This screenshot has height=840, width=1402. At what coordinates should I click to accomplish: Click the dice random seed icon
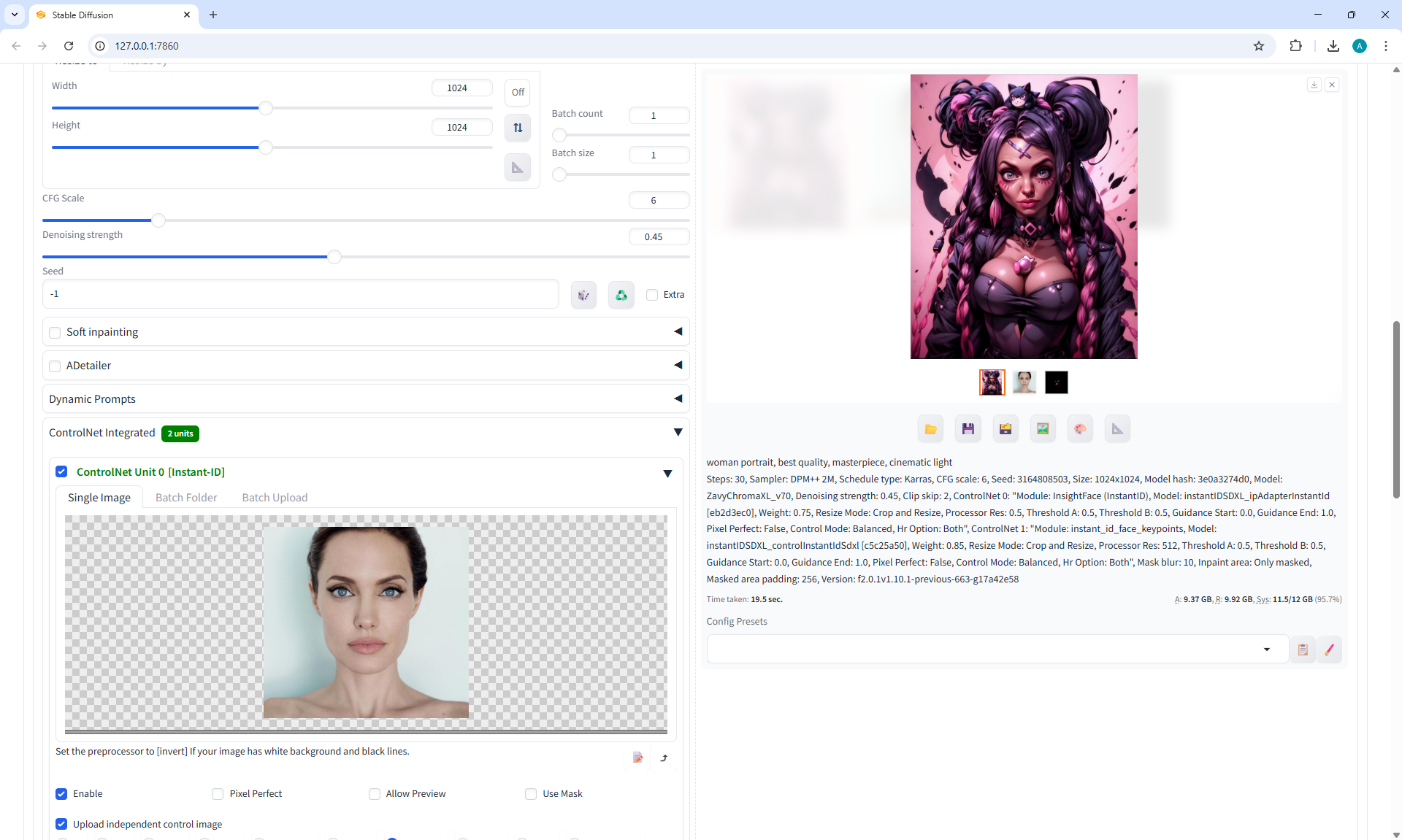(x=583, y=295)
